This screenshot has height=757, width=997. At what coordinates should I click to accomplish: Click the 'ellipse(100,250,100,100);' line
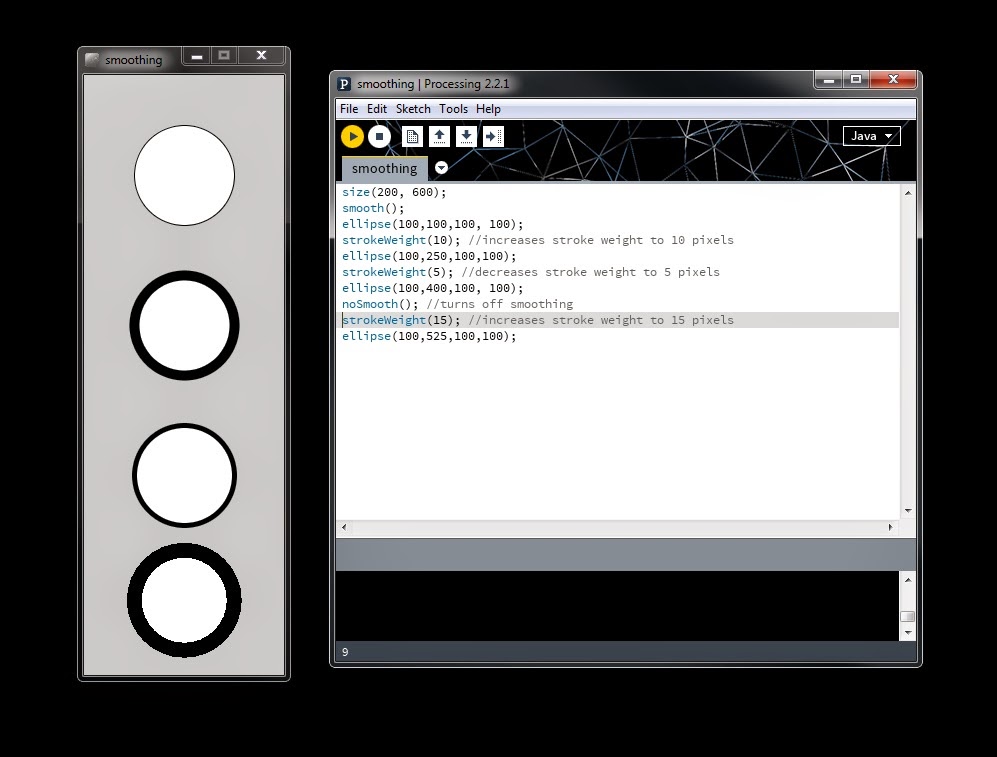click(x=429, y=256)
